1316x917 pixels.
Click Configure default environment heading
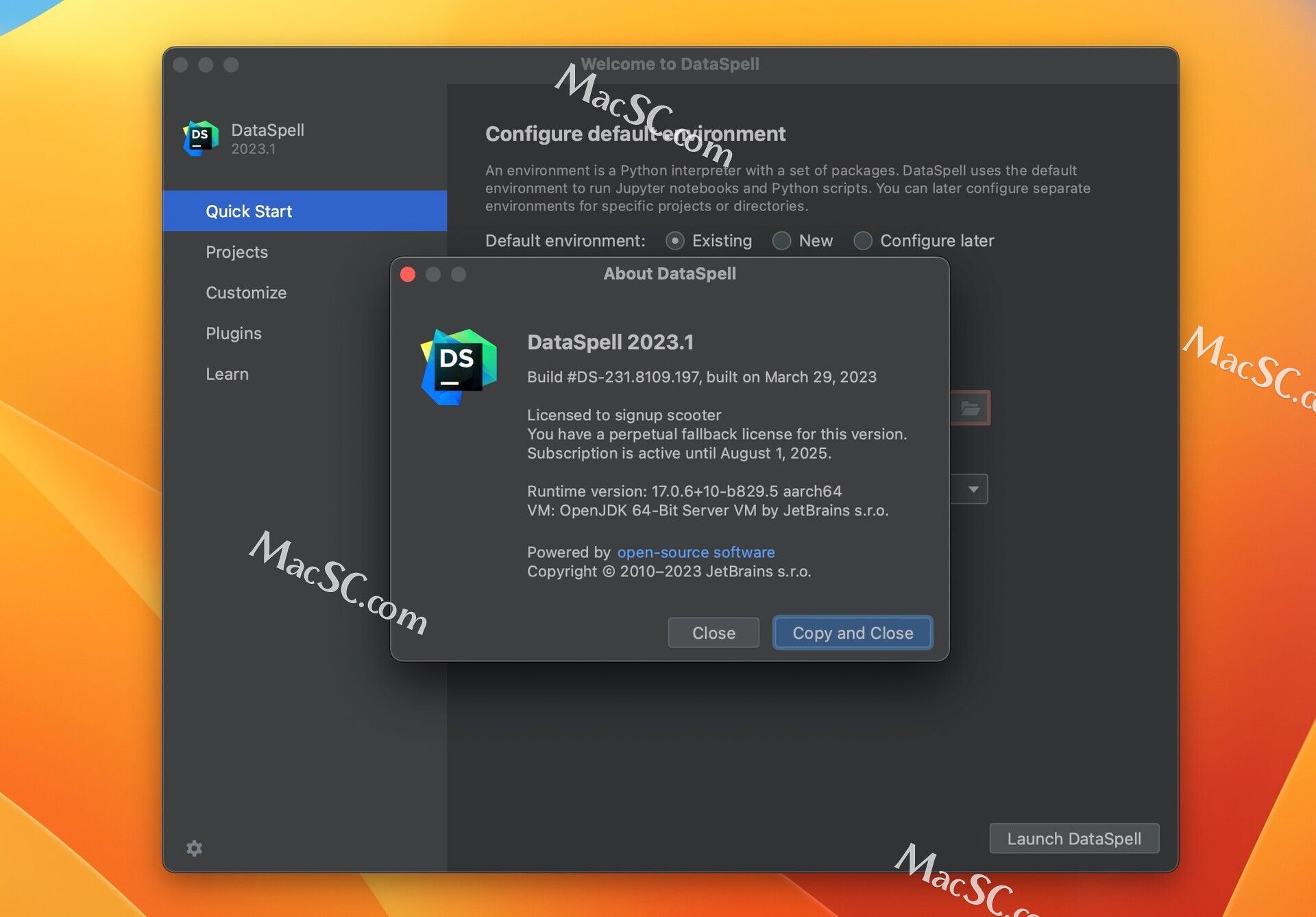[635, 134]
